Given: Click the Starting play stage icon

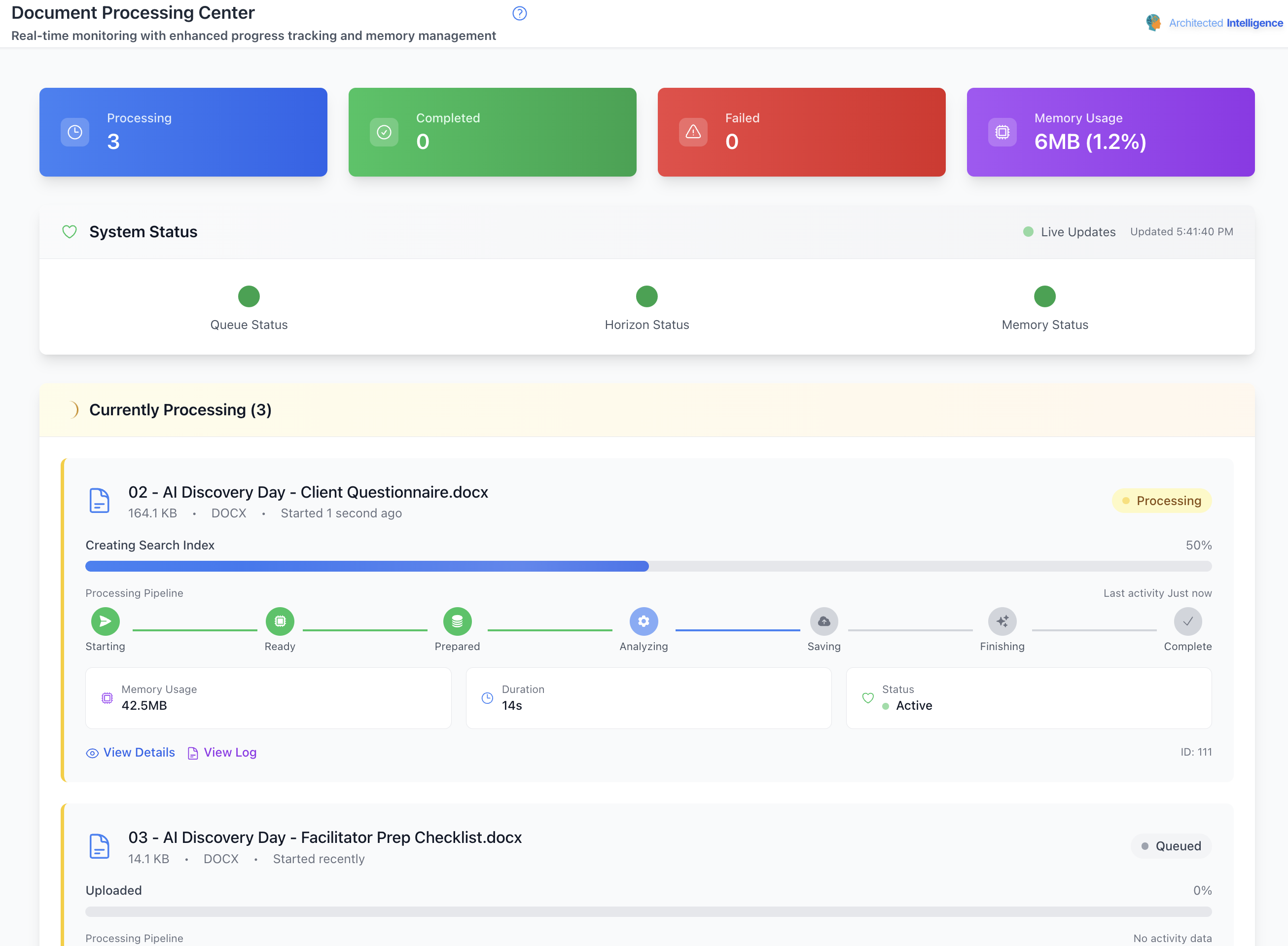Looking at the screenshot, I should pyautogui.click(x=106, y=621).
